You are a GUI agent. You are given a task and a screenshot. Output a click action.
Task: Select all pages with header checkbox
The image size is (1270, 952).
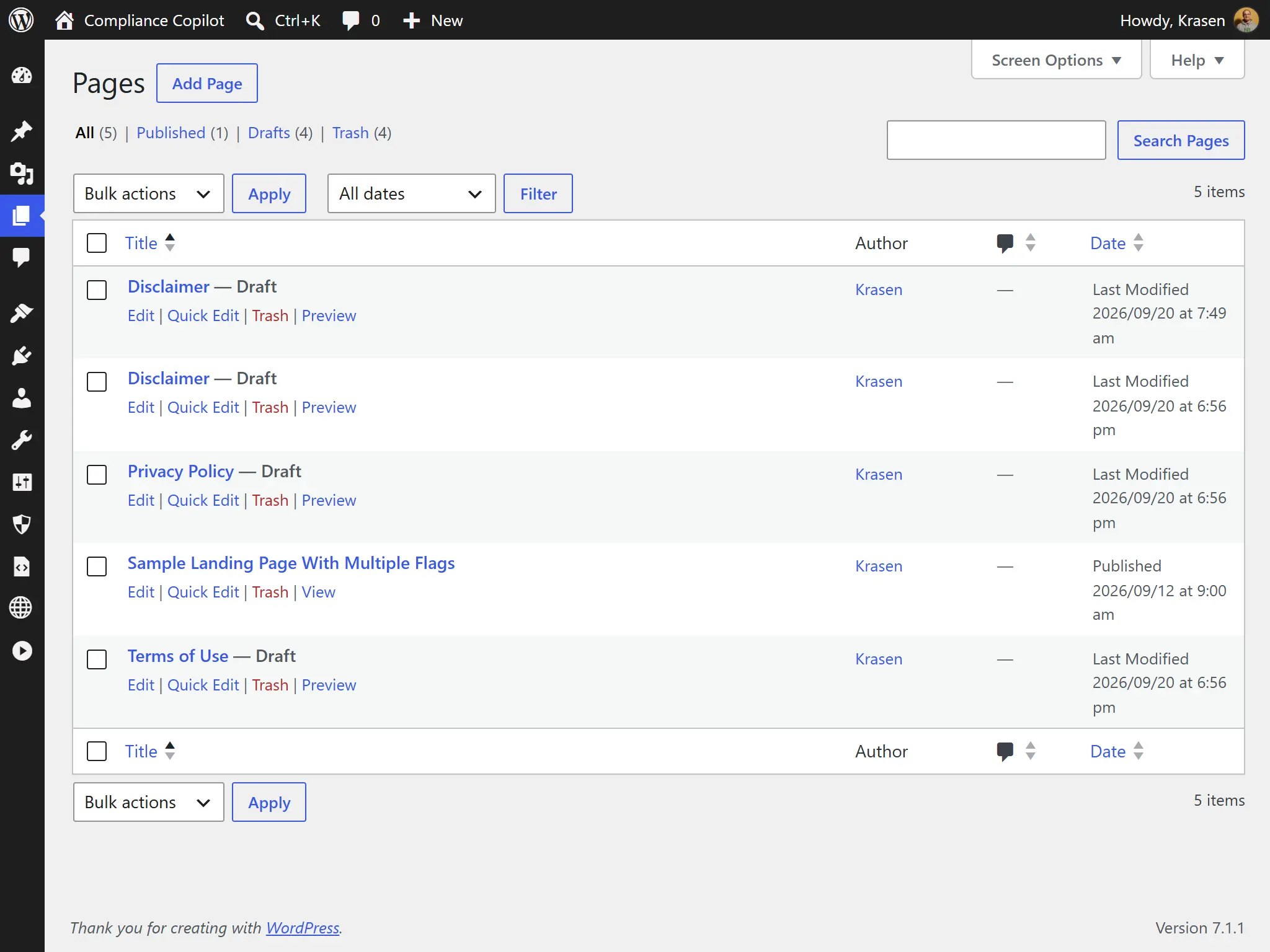[x=97, y=243]
